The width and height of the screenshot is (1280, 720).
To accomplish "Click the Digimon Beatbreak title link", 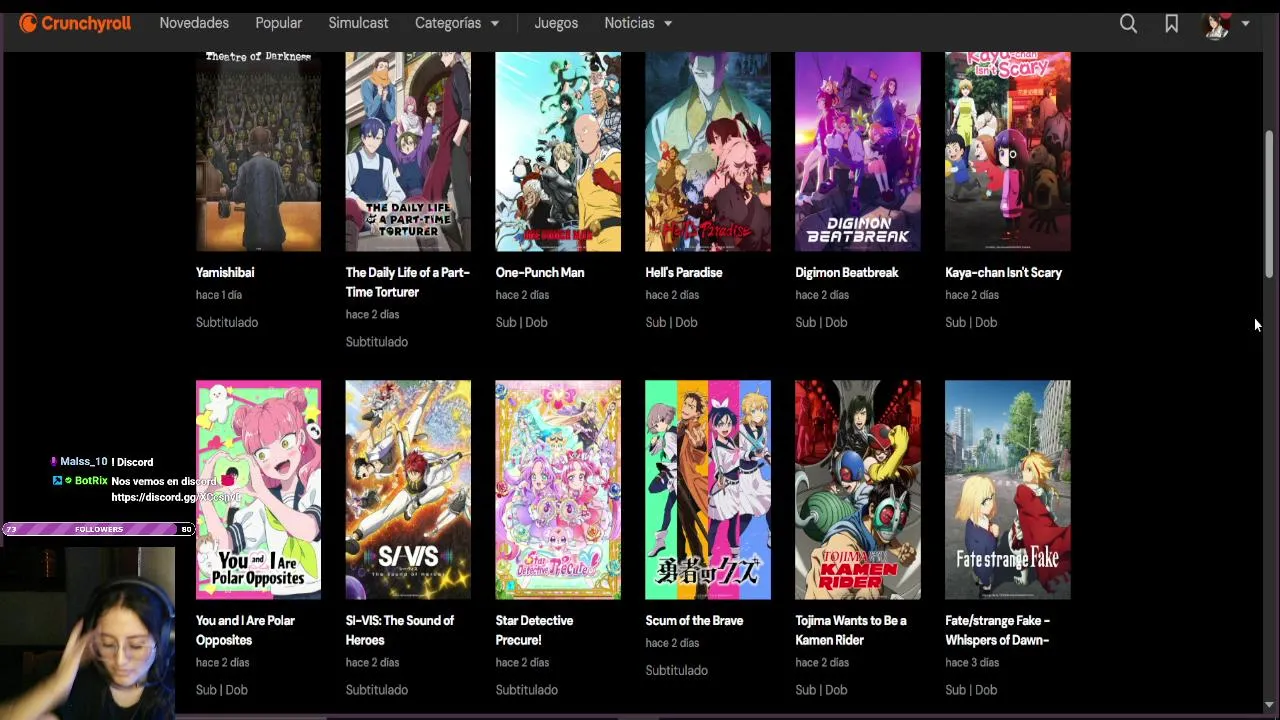I will 847,272.
